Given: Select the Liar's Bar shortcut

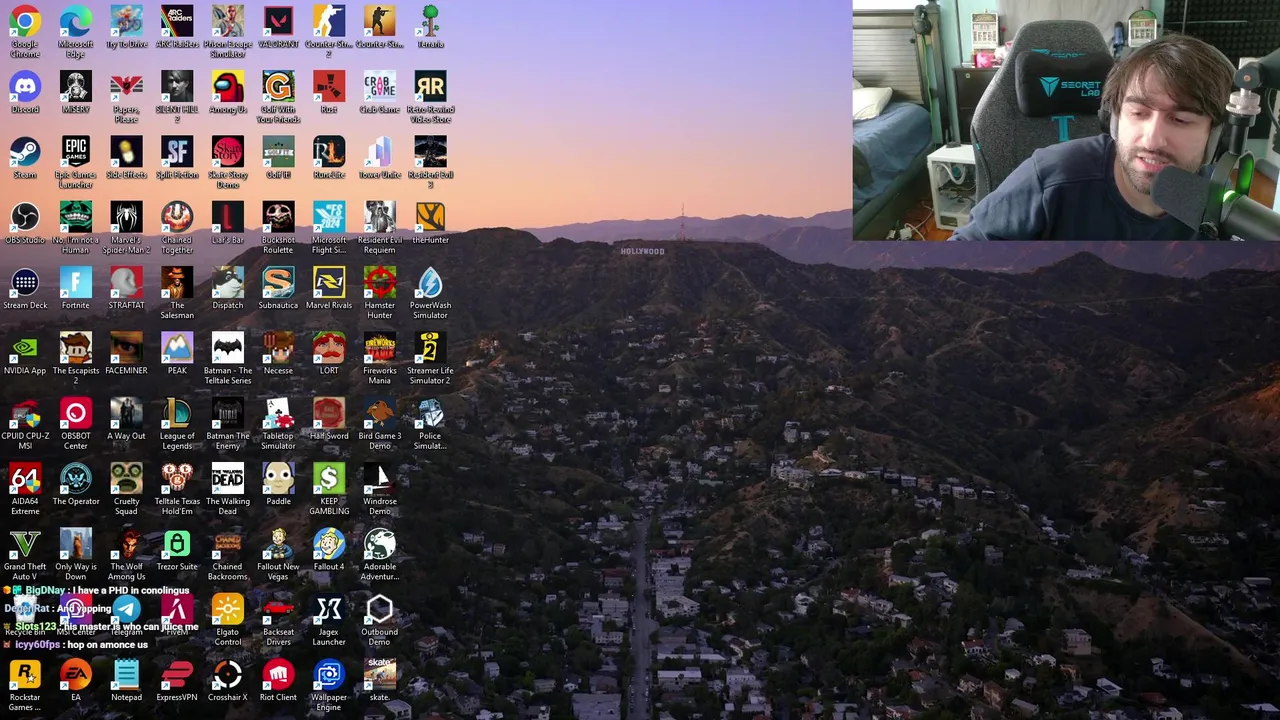Looking at the screenshot, I should tap(228, 217).
